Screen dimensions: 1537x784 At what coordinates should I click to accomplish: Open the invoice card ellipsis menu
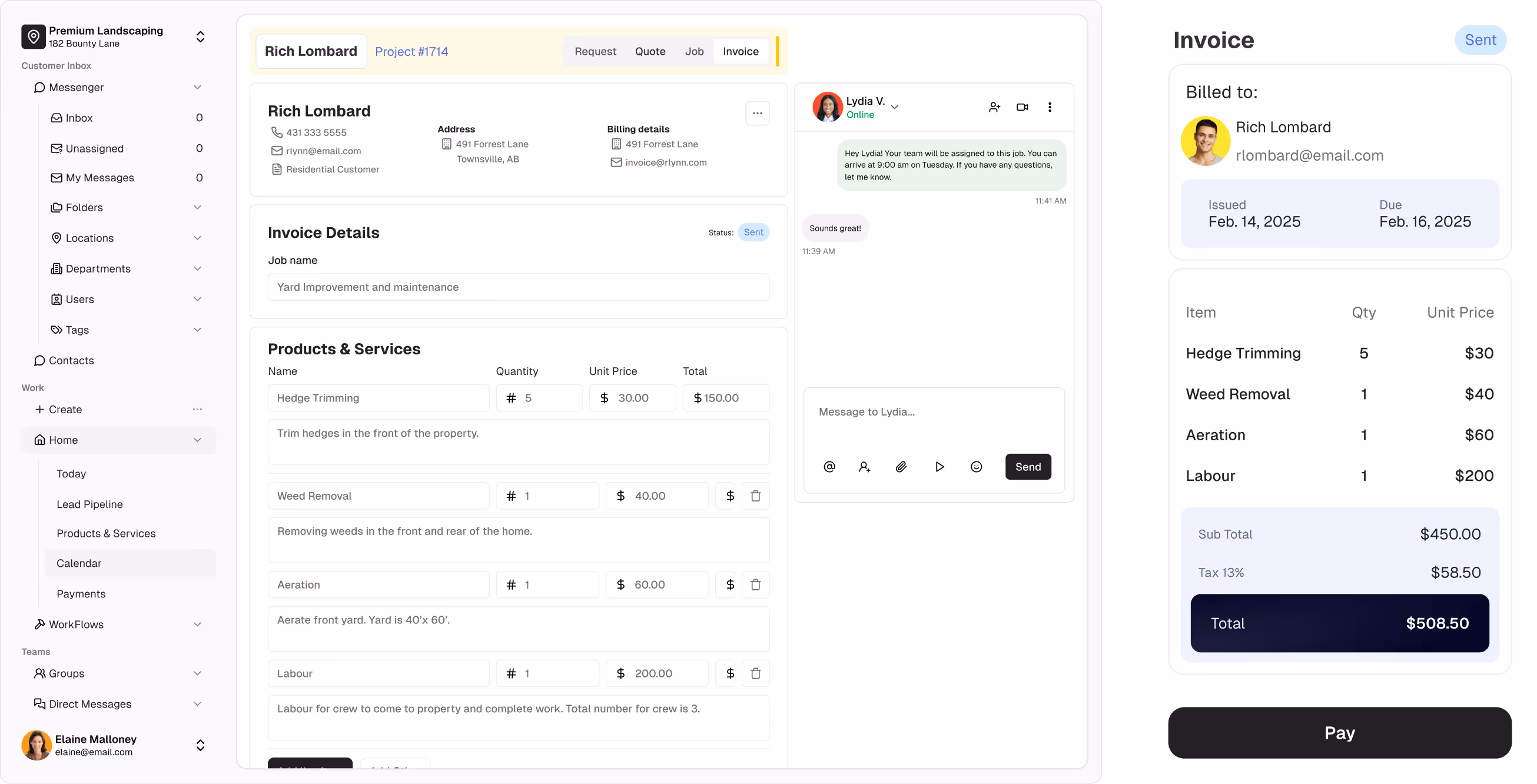(757, 113)
